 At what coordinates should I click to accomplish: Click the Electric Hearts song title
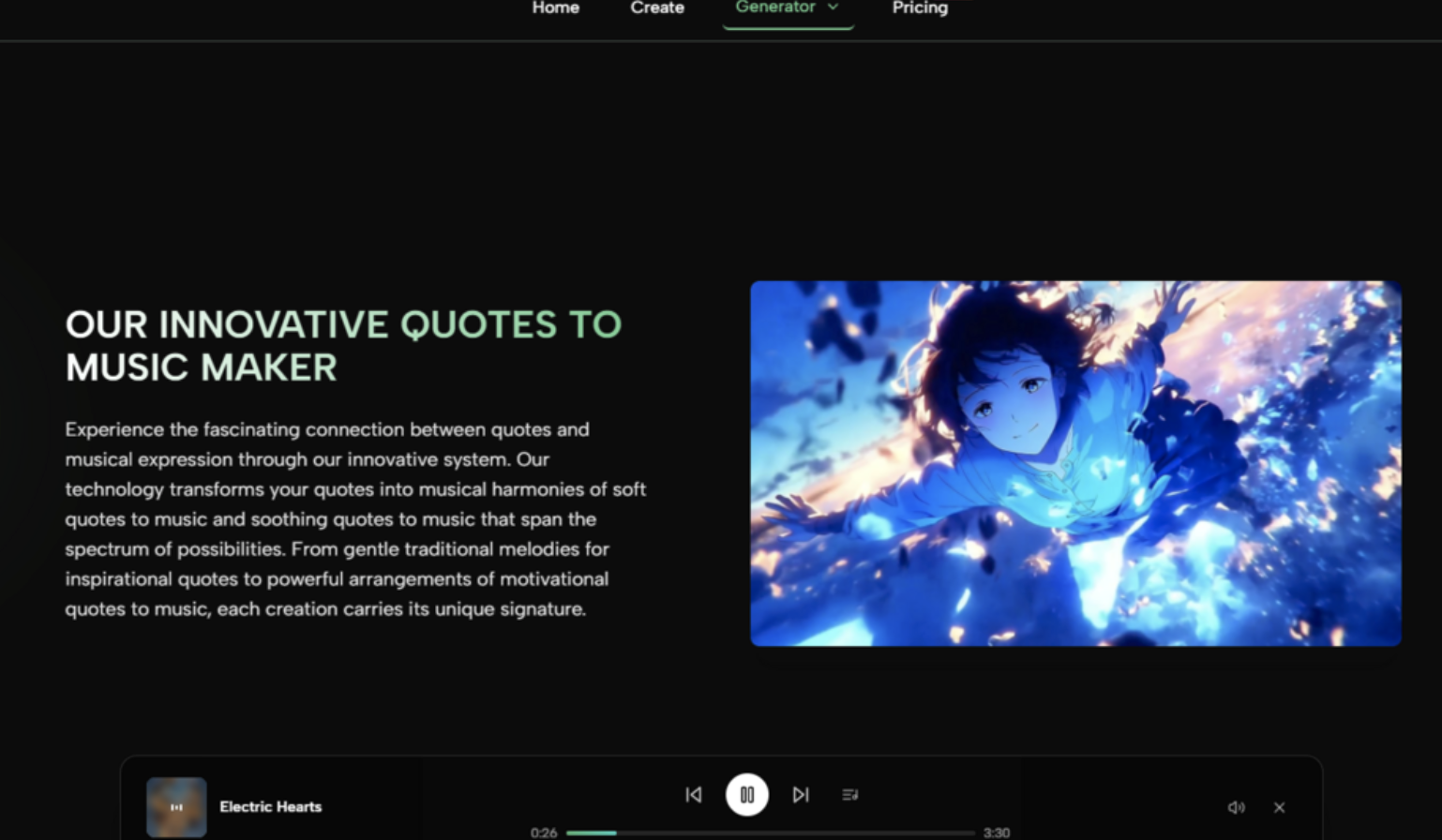(x=271, y=807)
